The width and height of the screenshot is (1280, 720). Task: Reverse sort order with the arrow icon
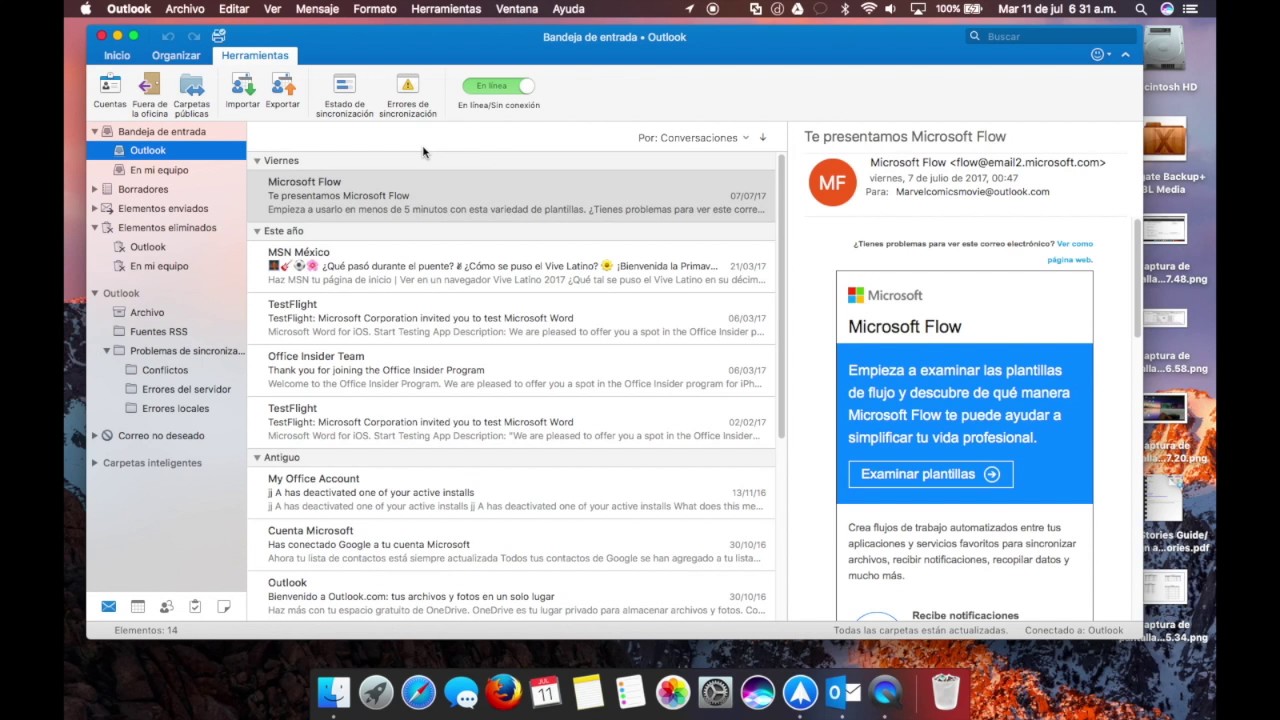(x=763, y=138)
